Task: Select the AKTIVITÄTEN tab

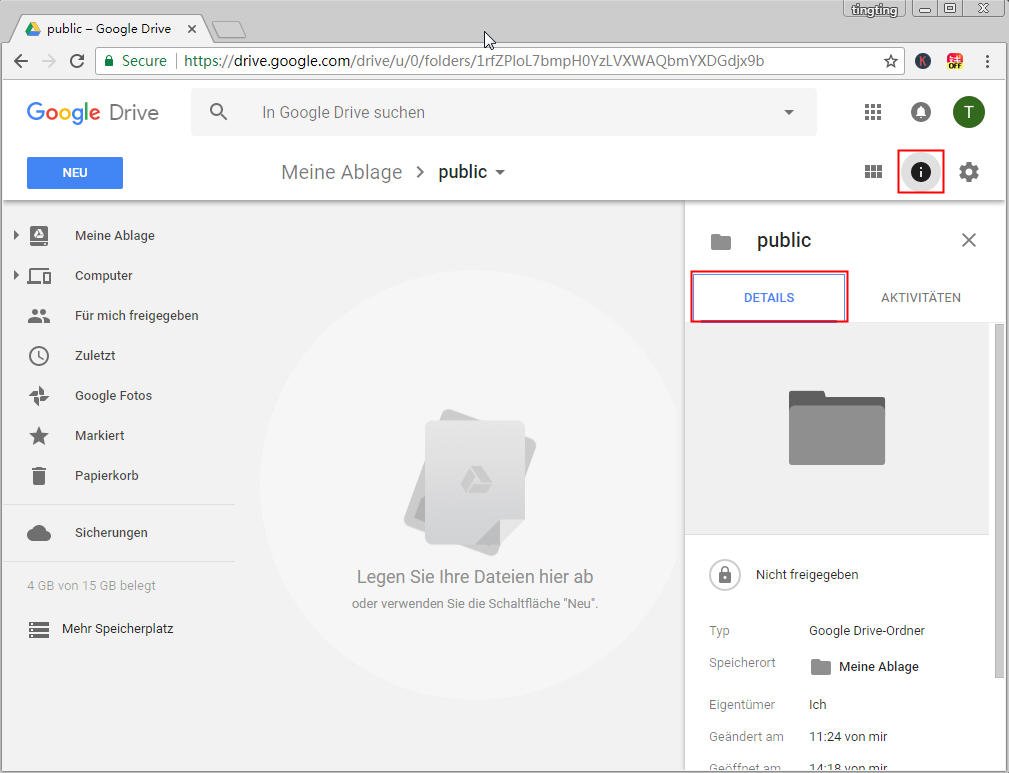Action: coord(920,297)
